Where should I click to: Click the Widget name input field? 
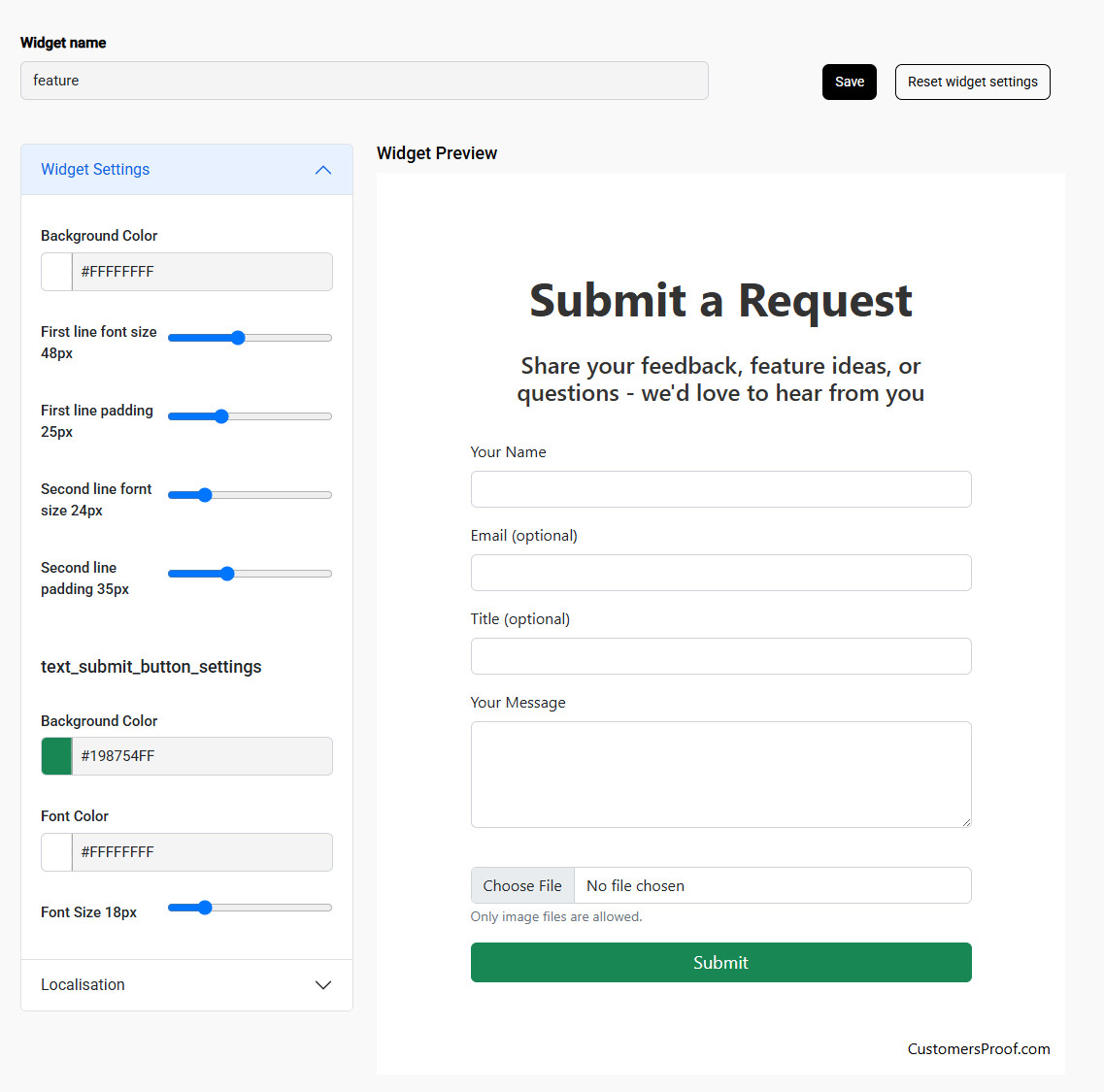[x=364, y=81]
